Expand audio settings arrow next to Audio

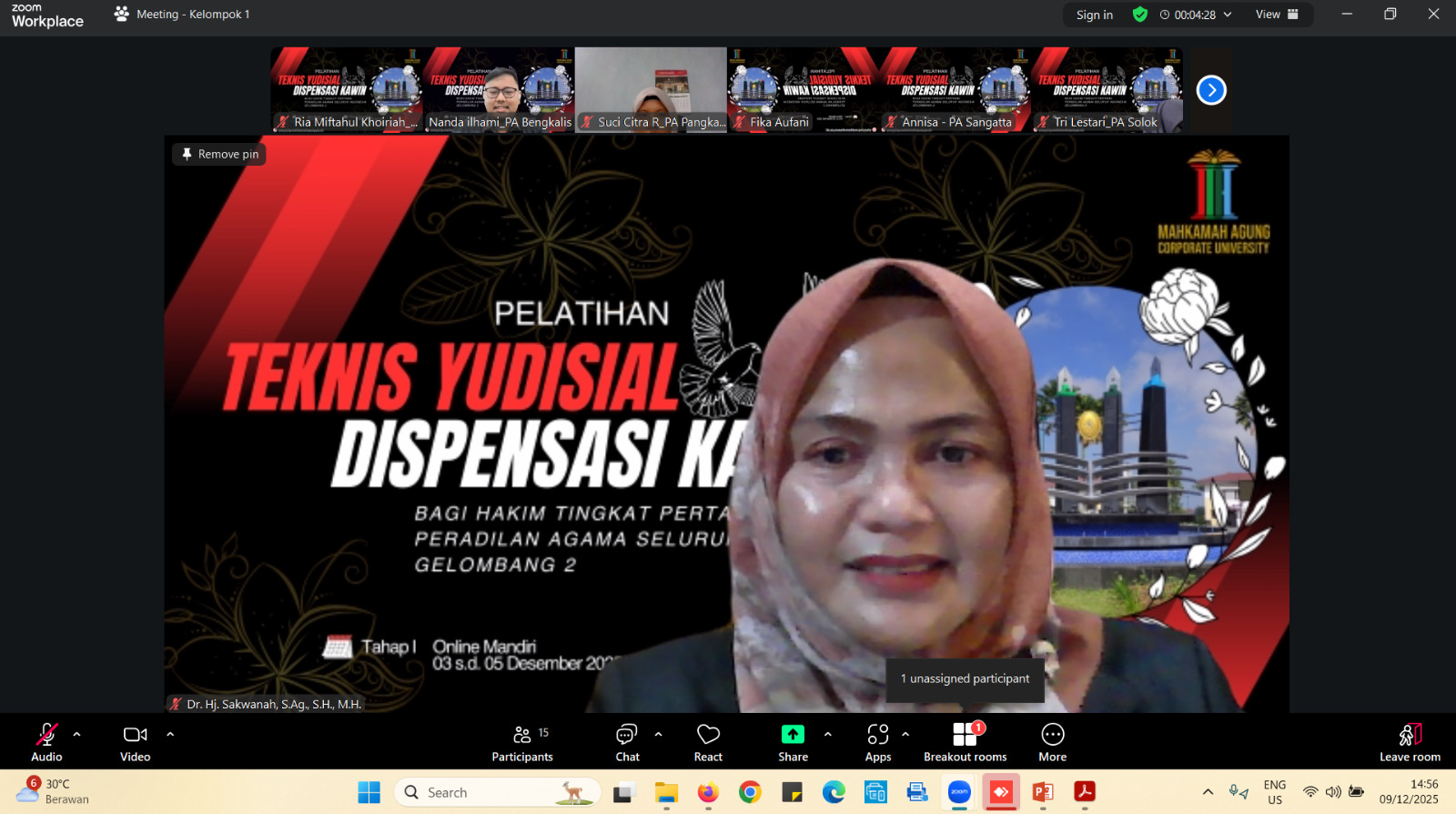point(76,734)
